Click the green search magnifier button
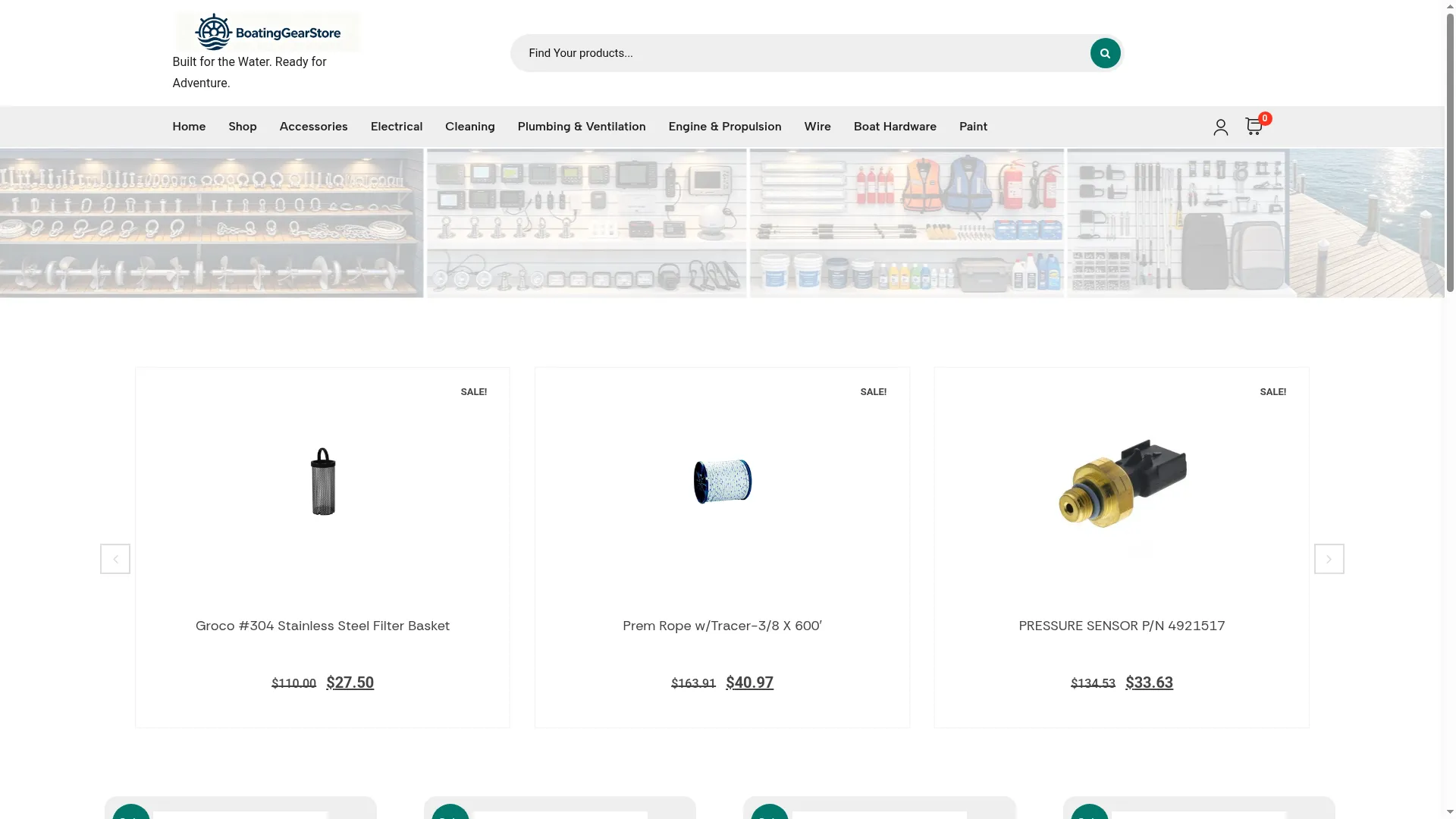 click(1105, 53)
